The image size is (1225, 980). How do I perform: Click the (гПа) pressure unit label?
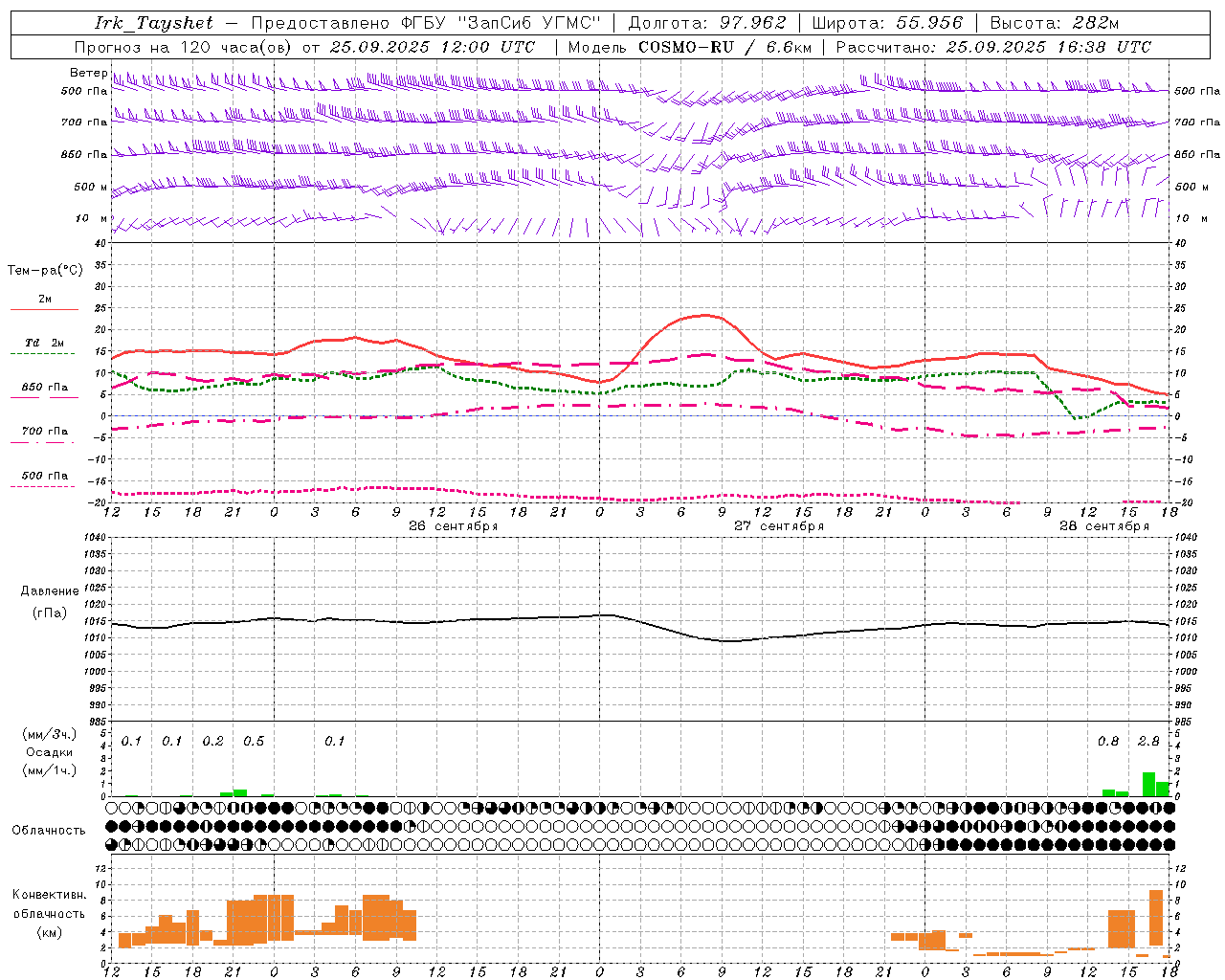pyautogui.click(x=50, y=613)
